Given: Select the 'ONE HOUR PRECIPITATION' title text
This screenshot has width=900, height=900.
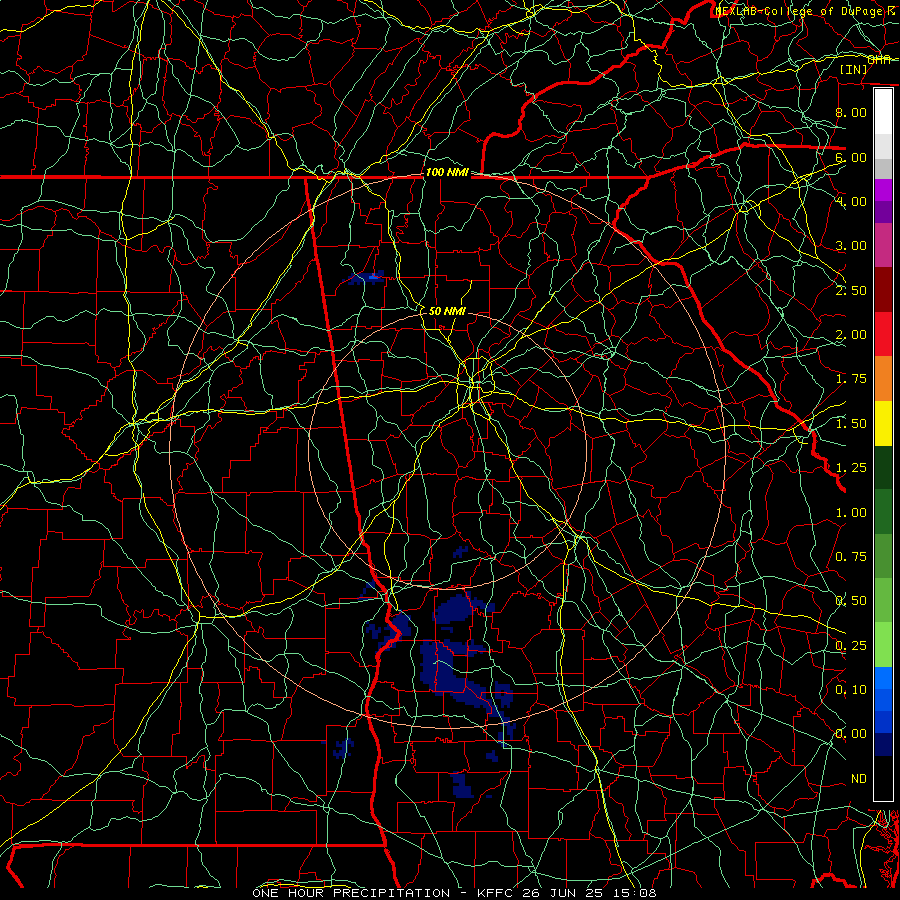Looking at the screenshot, I should 351,893.
